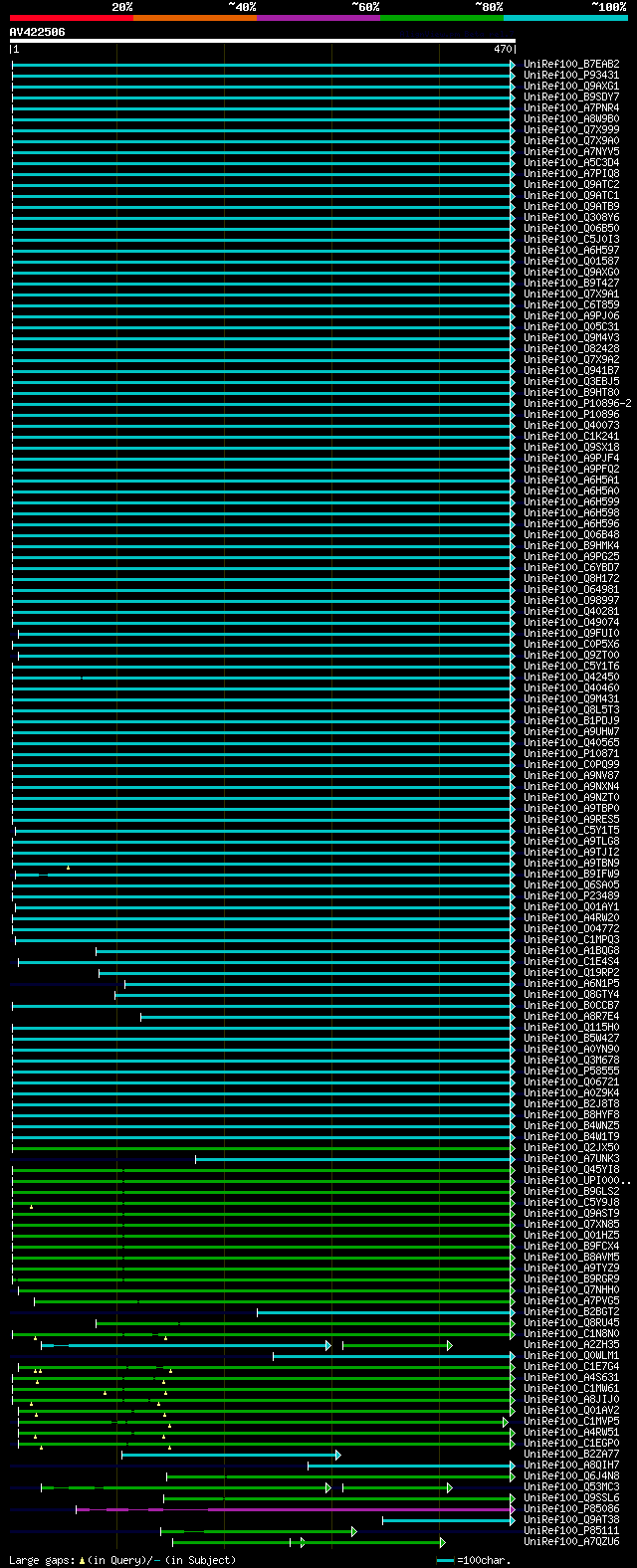The width and height of the screenshot is (637, 1568).
Task: Select UniRef100_Q42450 label
Action: coord(571,678)
